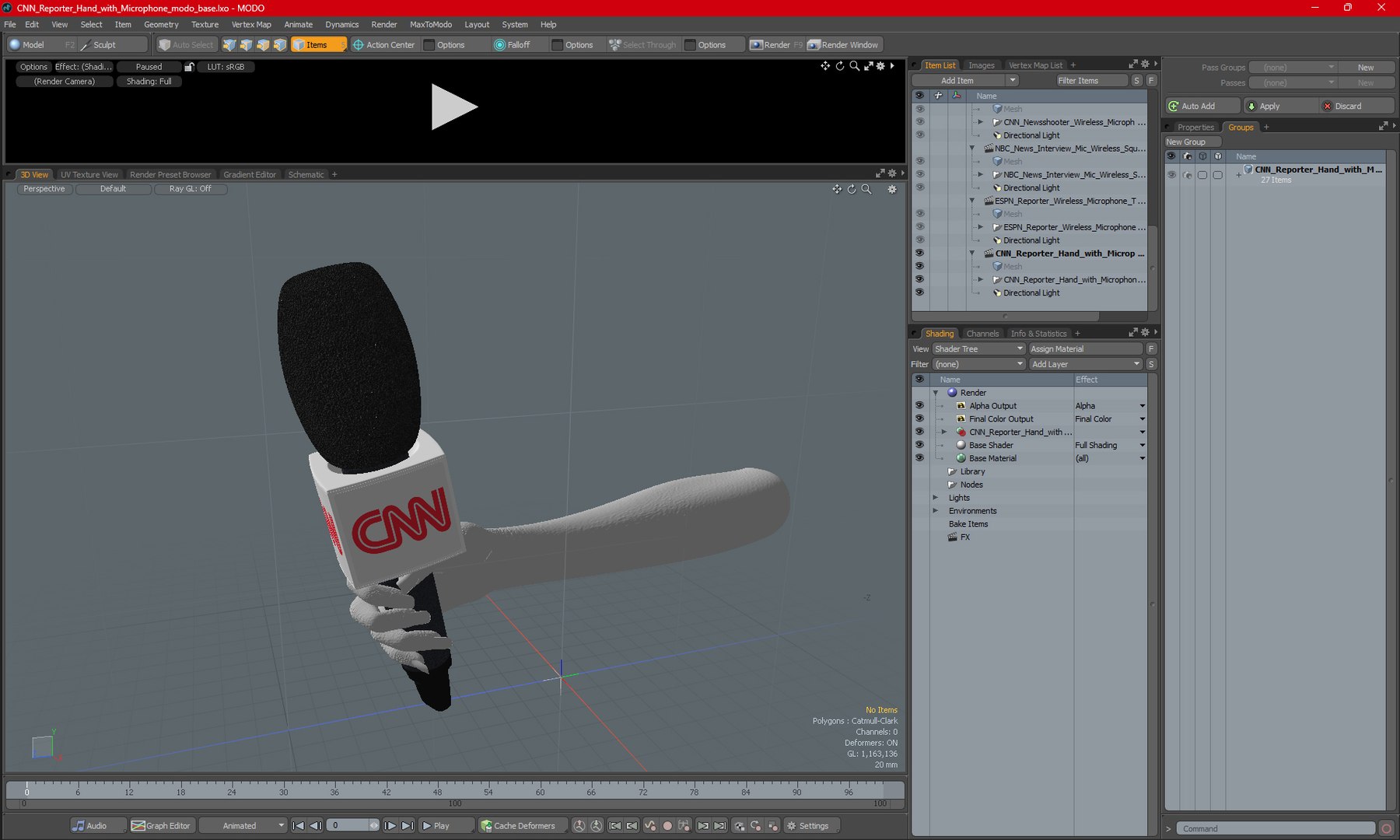Start preview render with play triangle
Viewport: 1400px width, 840px height.
(453, 107)
